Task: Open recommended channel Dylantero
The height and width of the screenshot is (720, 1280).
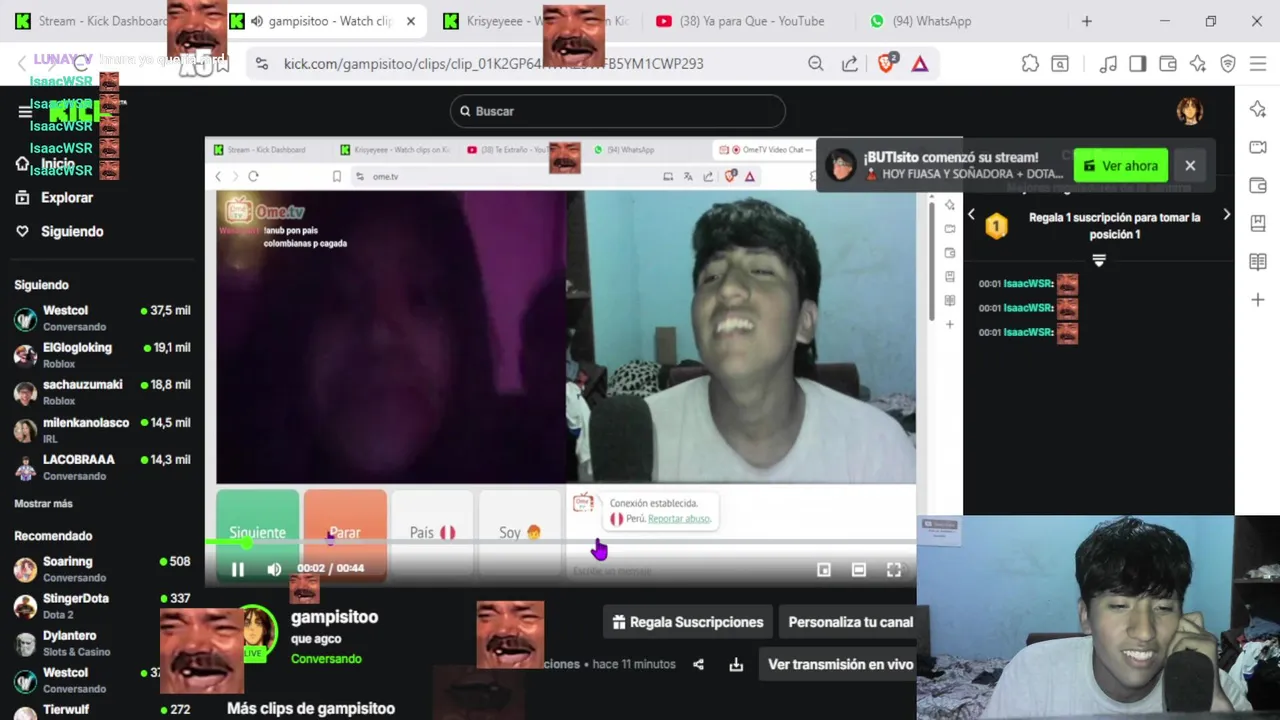Action: tap(101, 643)
